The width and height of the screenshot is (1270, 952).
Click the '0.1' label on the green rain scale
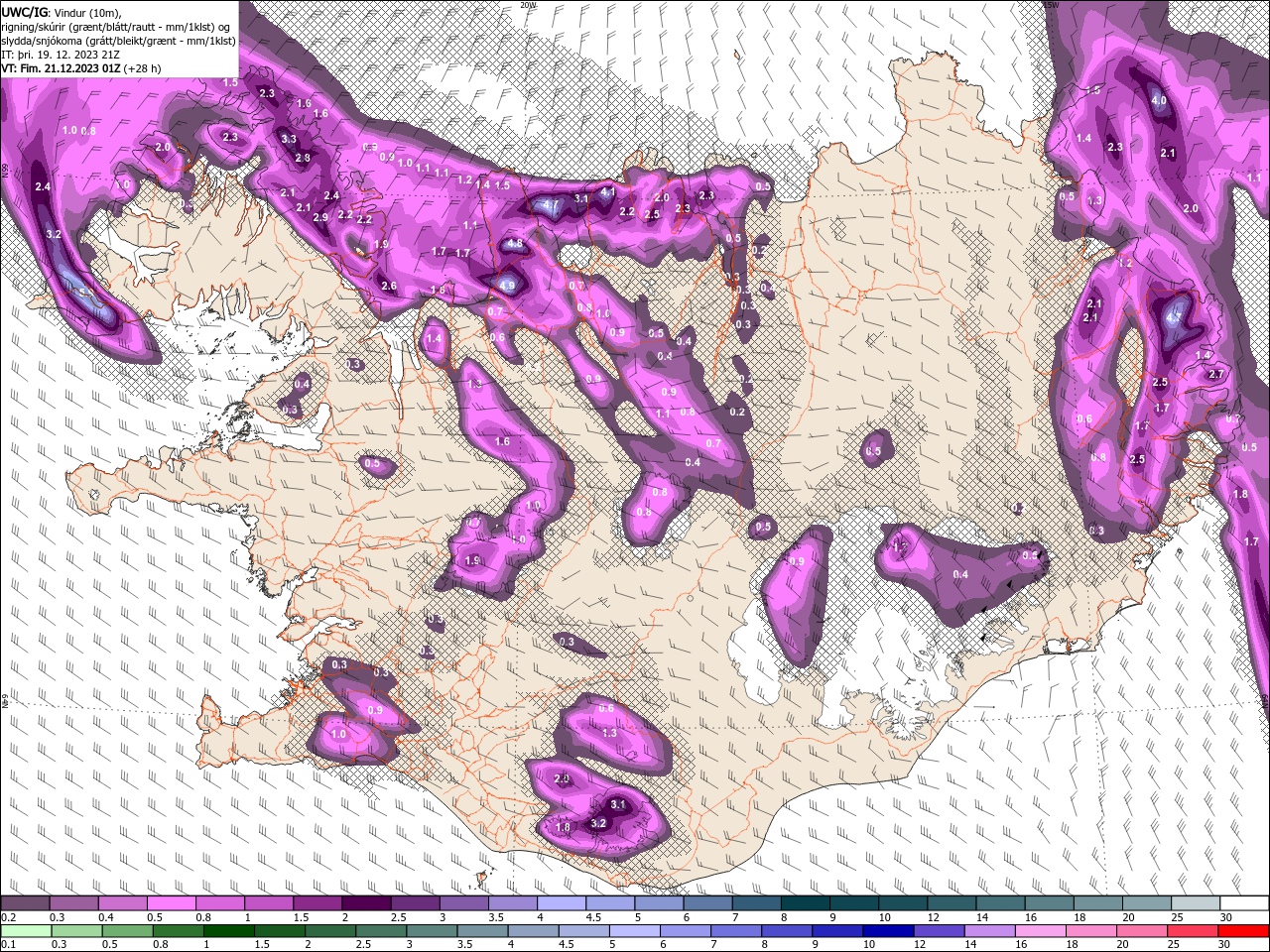point(9,944)
